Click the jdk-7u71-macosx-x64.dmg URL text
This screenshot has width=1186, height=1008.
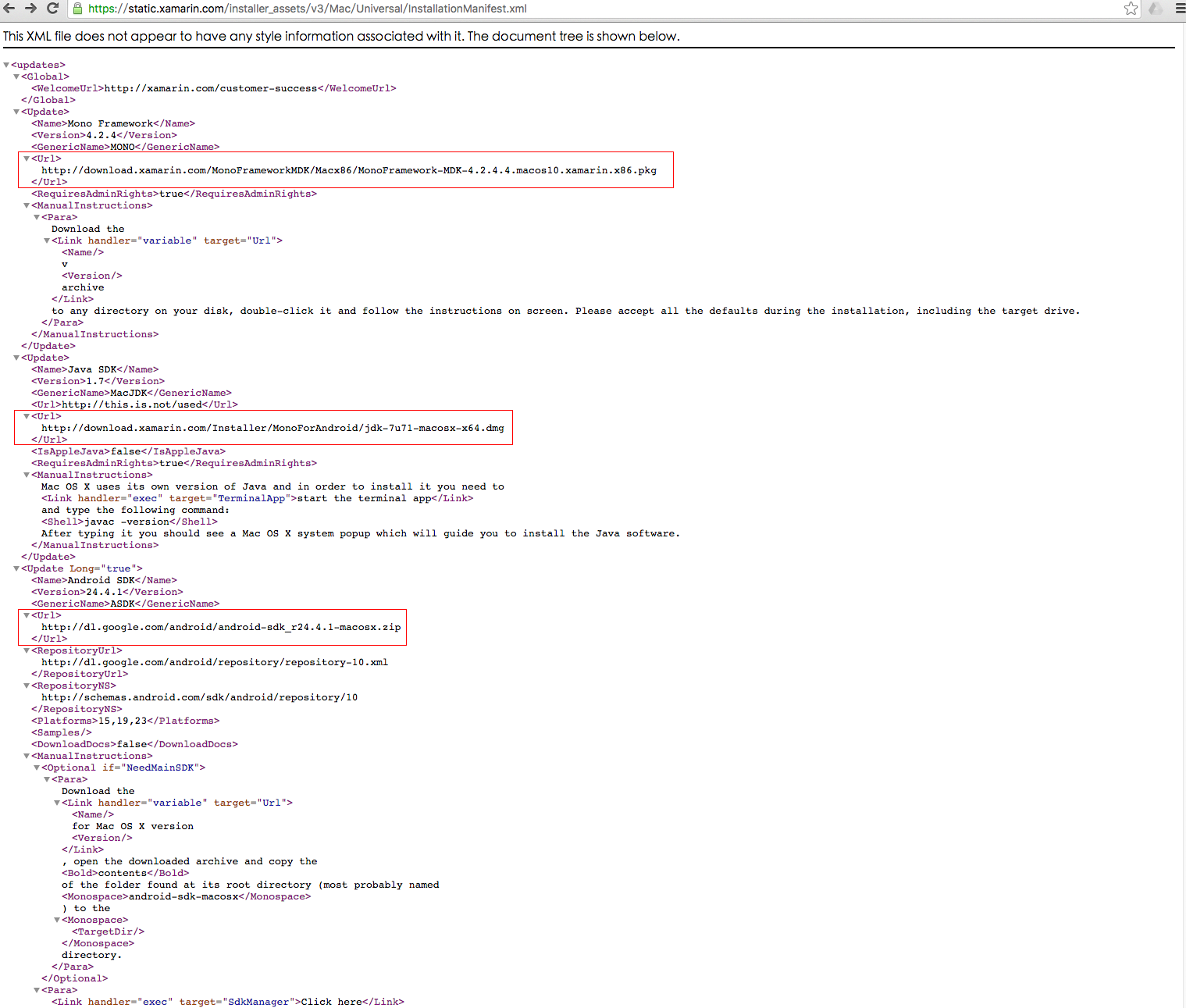(x=272, y=429)
